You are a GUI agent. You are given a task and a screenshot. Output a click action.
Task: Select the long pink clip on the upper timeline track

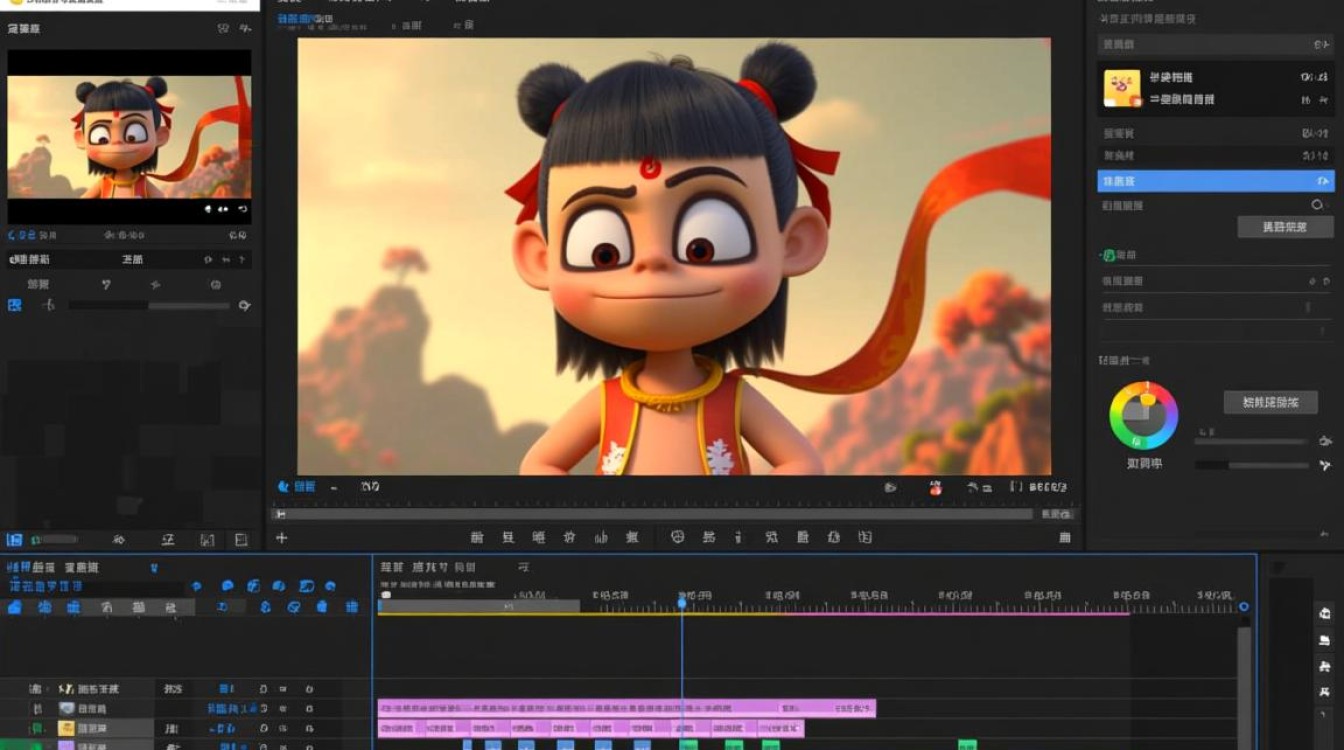pos(626,708)
